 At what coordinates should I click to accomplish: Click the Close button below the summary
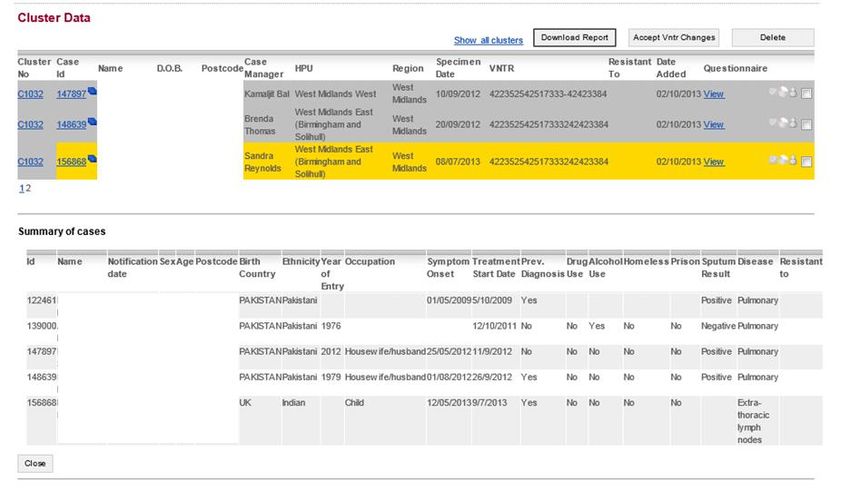(35, 463)
